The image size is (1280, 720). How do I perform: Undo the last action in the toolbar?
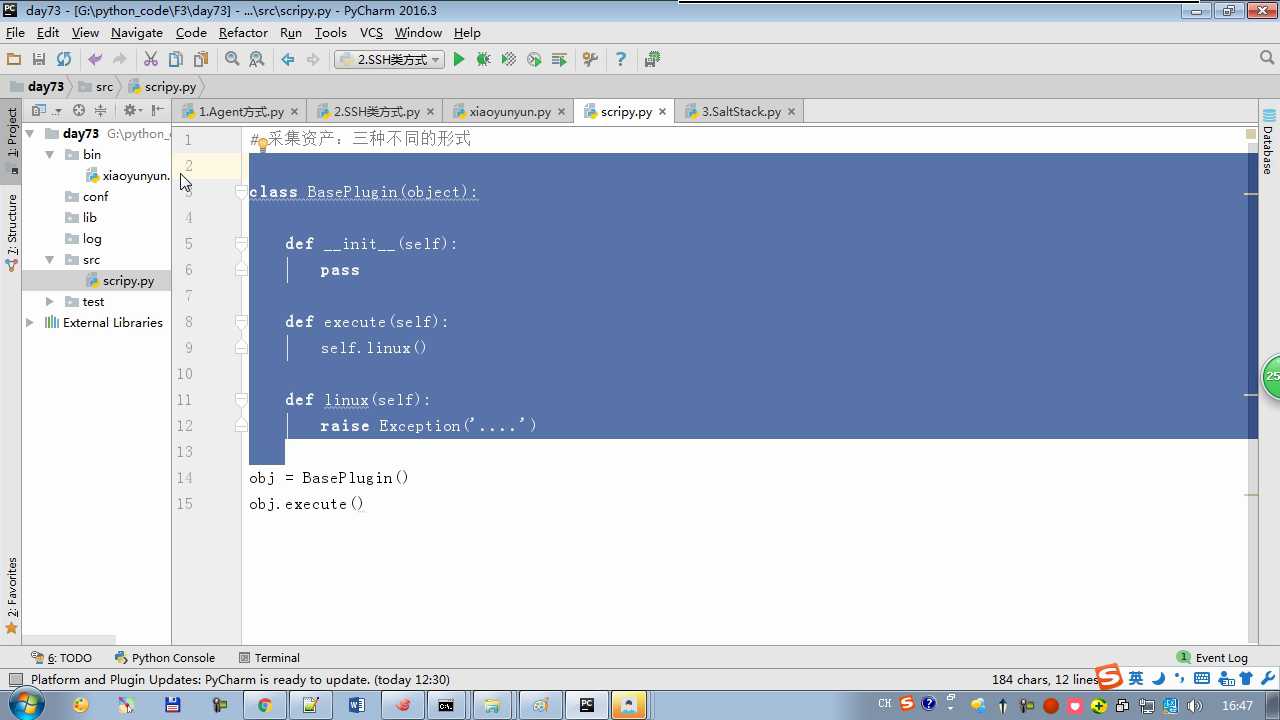95,60
